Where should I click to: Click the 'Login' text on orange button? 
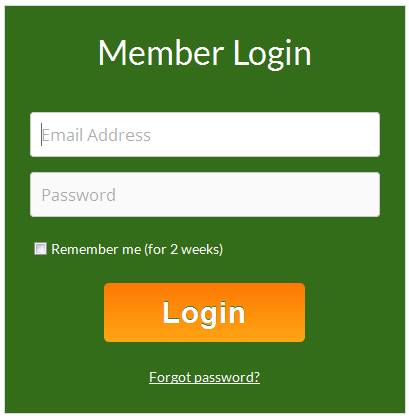click(204, 313)
